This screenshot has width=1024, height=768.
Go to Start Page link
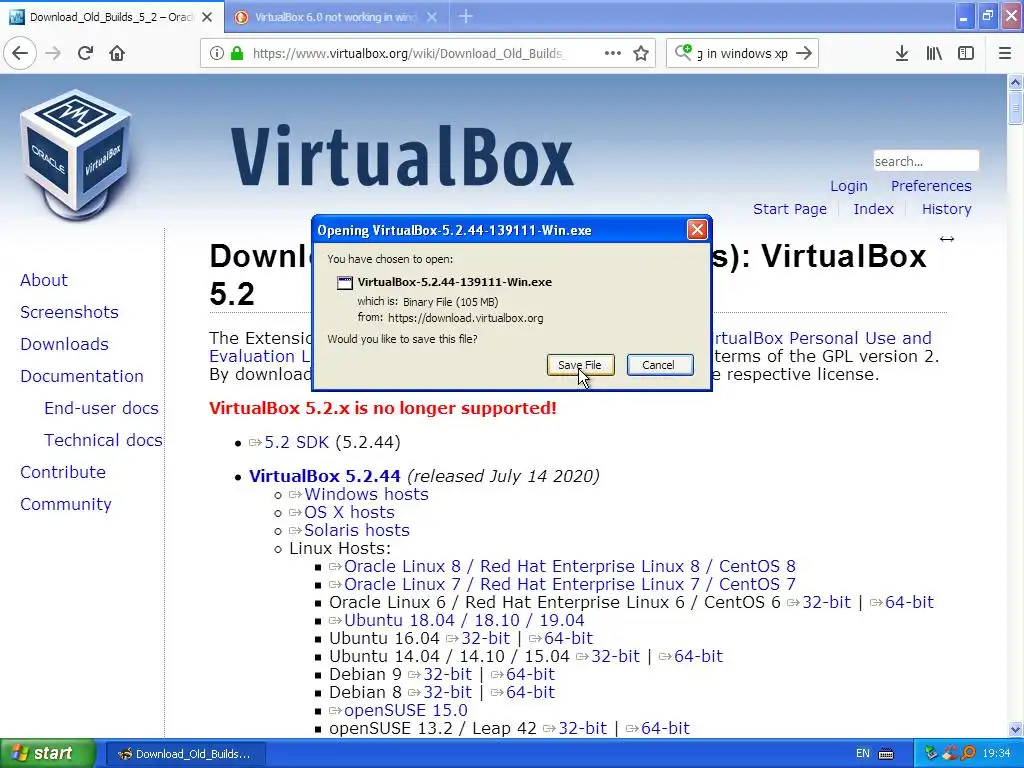[790, 209]
